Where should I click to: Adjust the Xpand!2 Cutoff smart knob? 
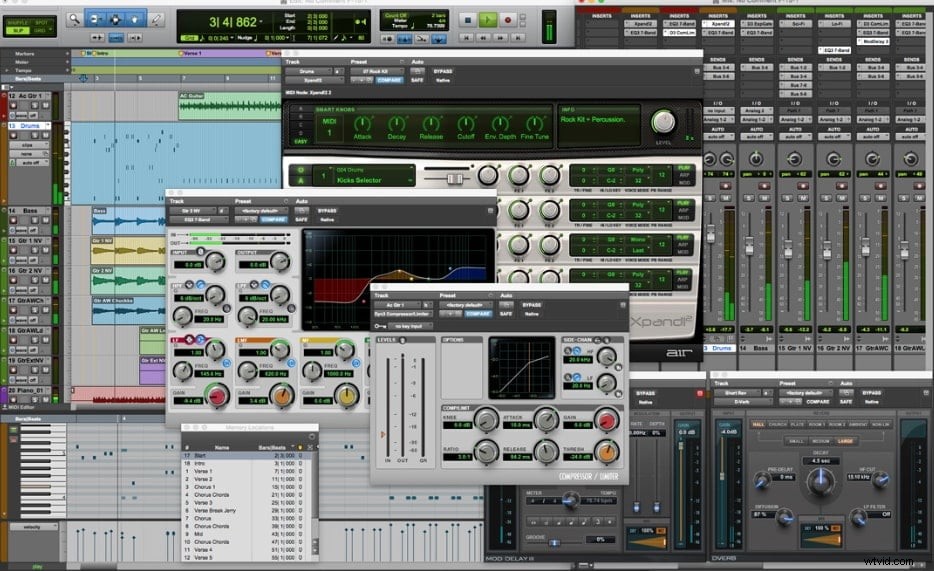(466, 124)
